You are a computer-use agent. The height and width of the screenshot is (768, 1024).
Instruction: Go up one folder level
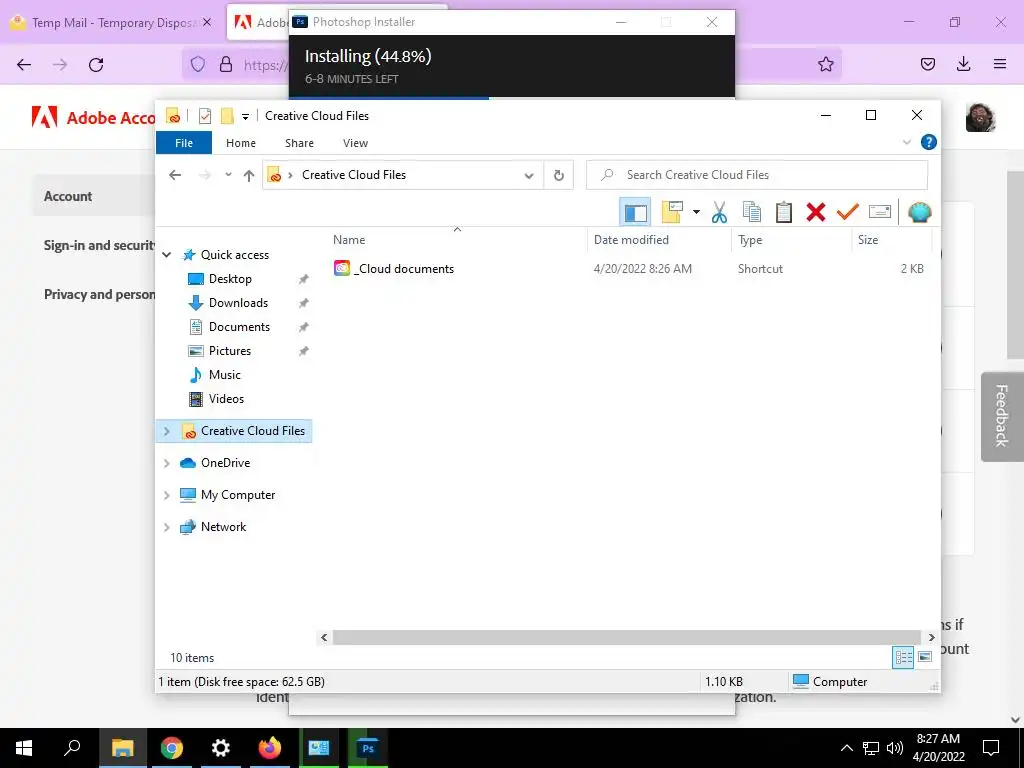pos(249,175)
